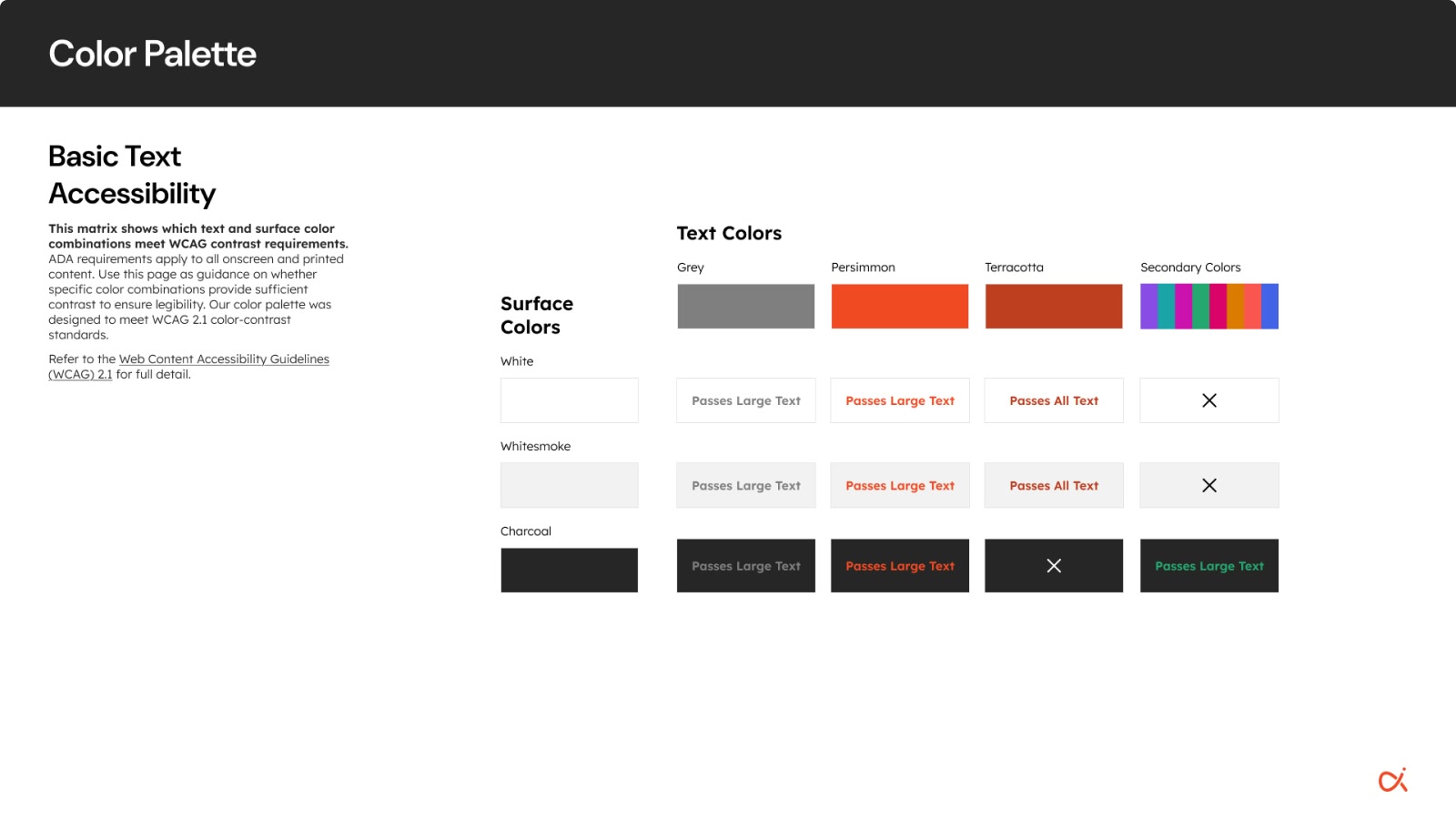Click the 'White' row label
Image resolution: width=1456 pixels, height=819 pixels.
coord(517,361)
